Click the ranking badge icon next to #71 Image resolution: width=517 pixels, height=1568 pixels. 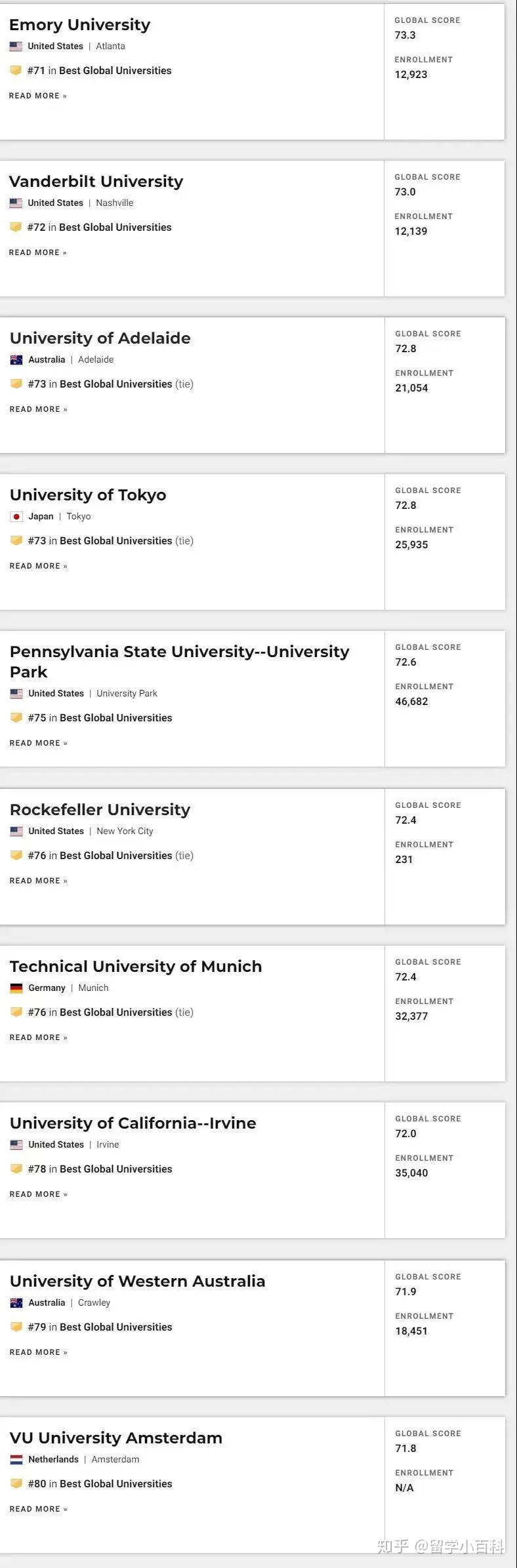16,70
